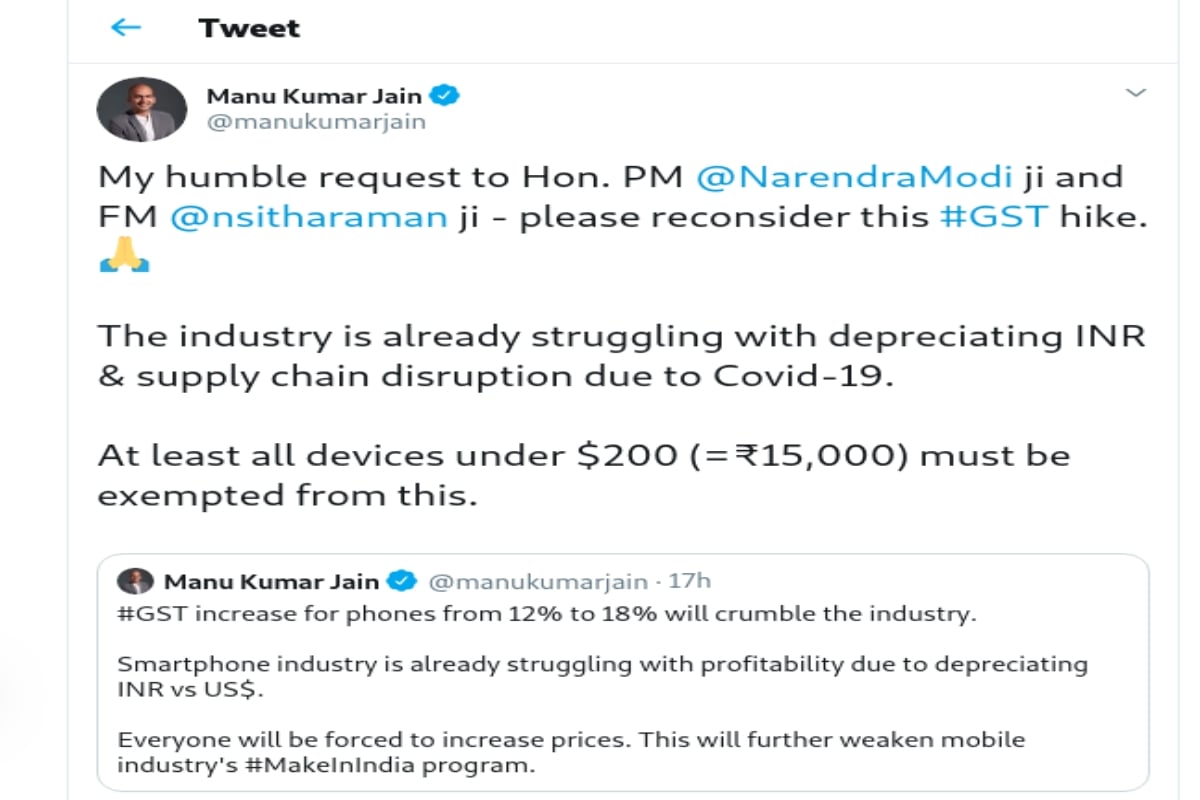Click the folded hands emoji
1200x800 pixels.
coord(124,259)
